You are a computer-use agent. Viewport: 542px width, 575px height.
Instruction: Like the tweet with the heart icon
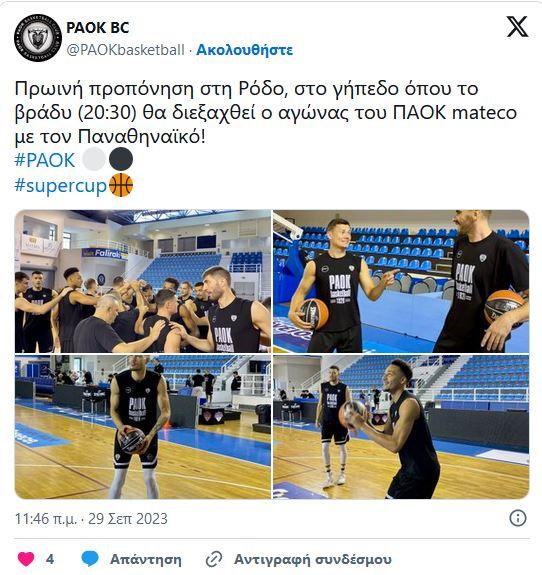(x=26, y=559)
